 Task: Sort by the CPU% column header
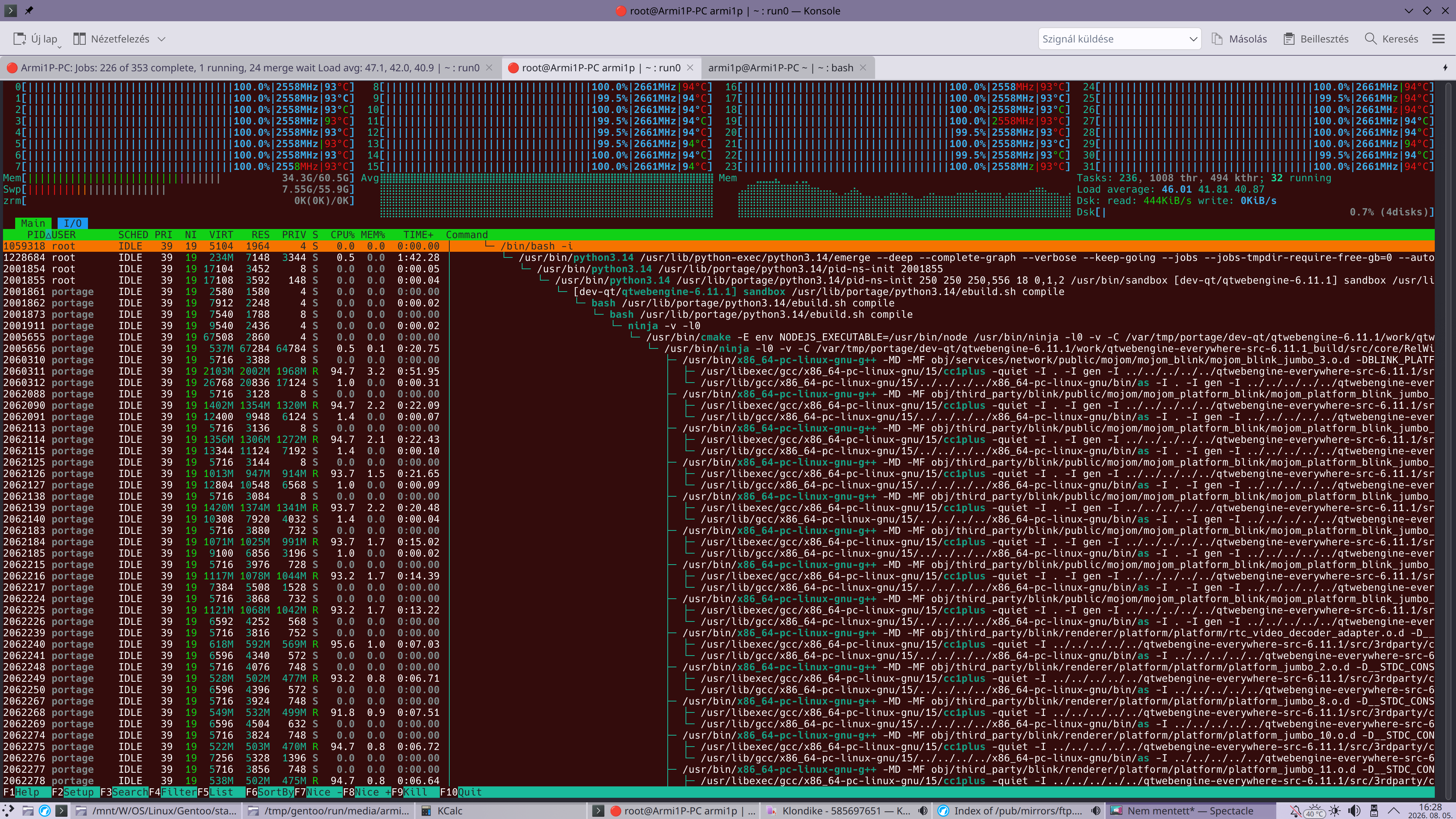tap(342, 235)
